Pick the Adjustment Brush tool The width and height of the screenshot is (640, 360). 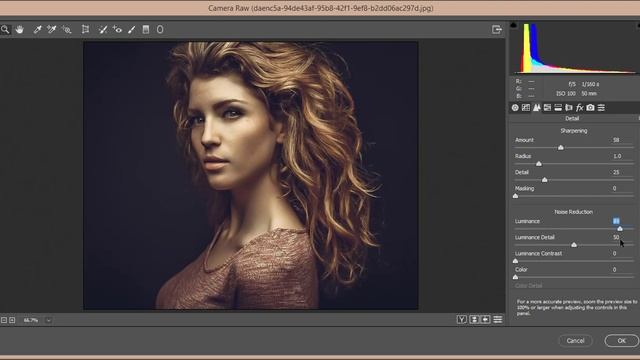click(x=131, y=29)
